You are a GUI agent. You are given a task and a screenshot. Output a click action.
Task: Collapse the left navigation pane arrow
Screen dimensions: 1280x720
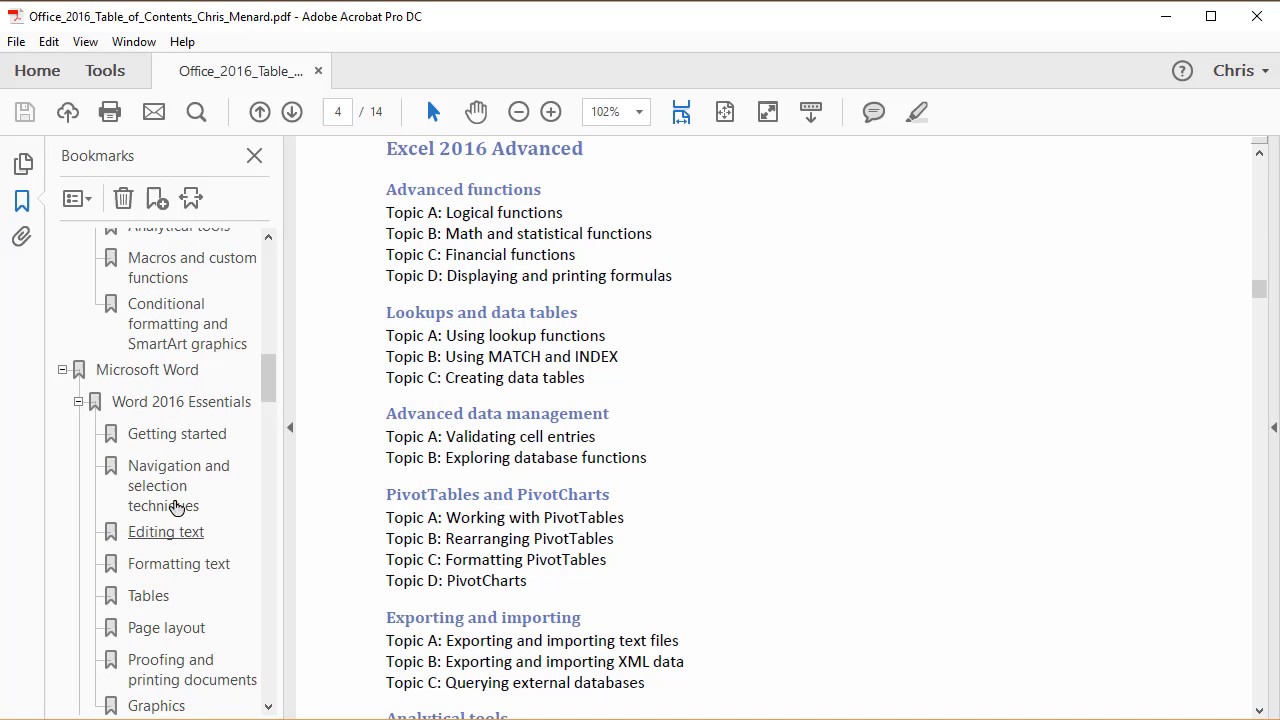click(290, 427)
